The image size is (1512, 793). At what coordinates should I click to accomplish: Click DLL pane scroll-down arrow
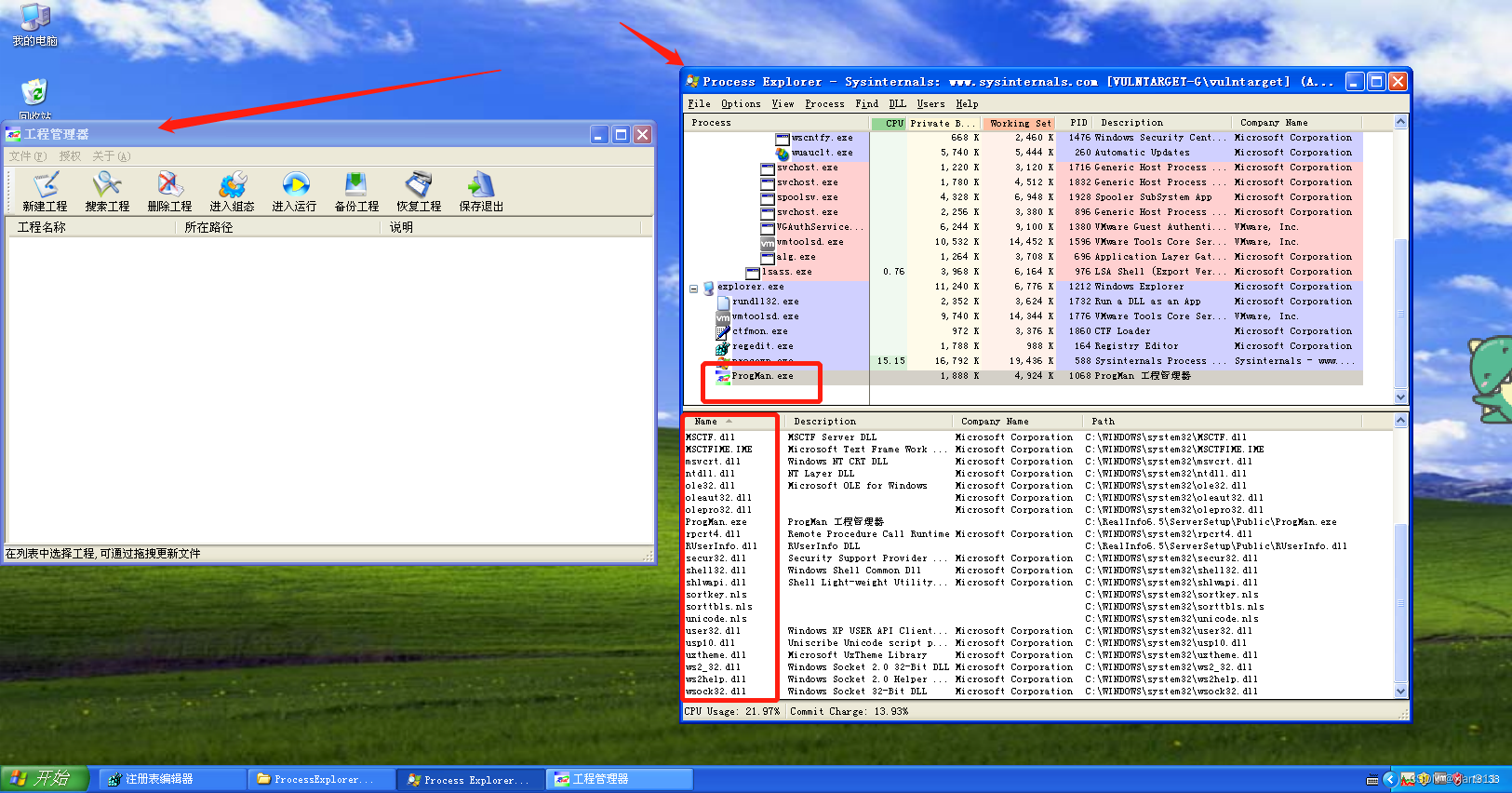click(x=1400, y=692)
